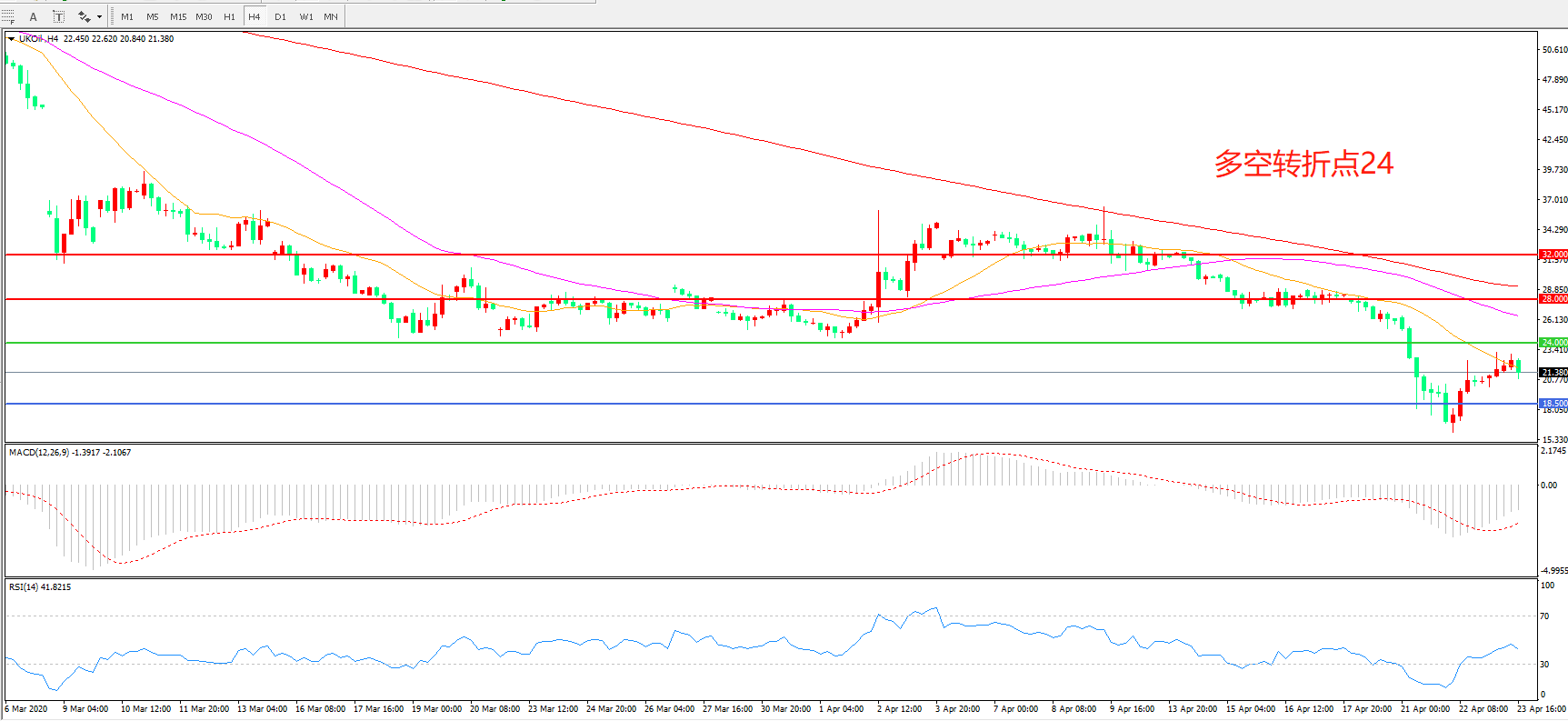Switch to M1 timeframe

pyautogui.click(x=127, y=16)
